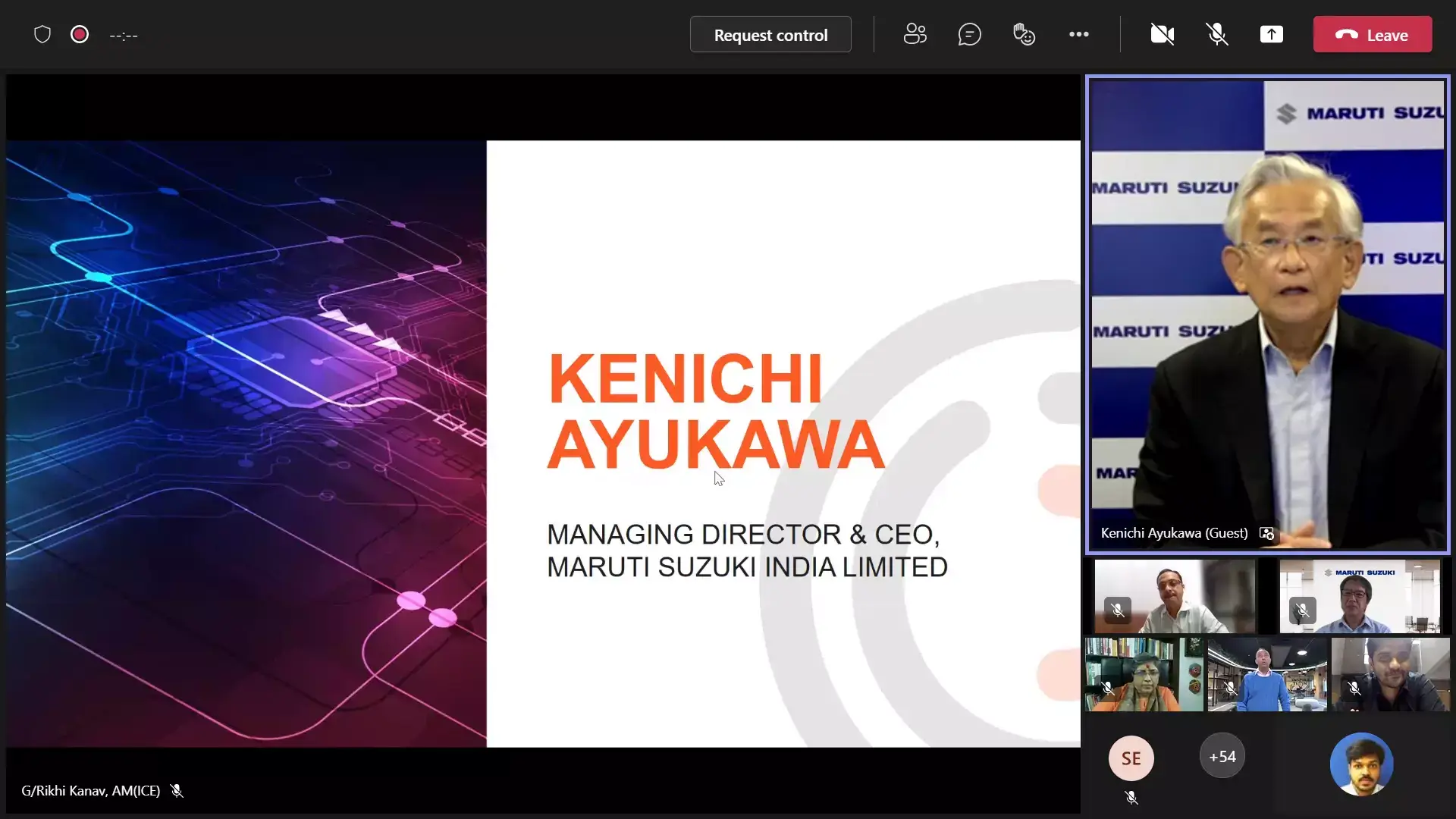This screenshot has height=819, width=1456.
Task: Click the share content icon
Action: (1272, 35)
